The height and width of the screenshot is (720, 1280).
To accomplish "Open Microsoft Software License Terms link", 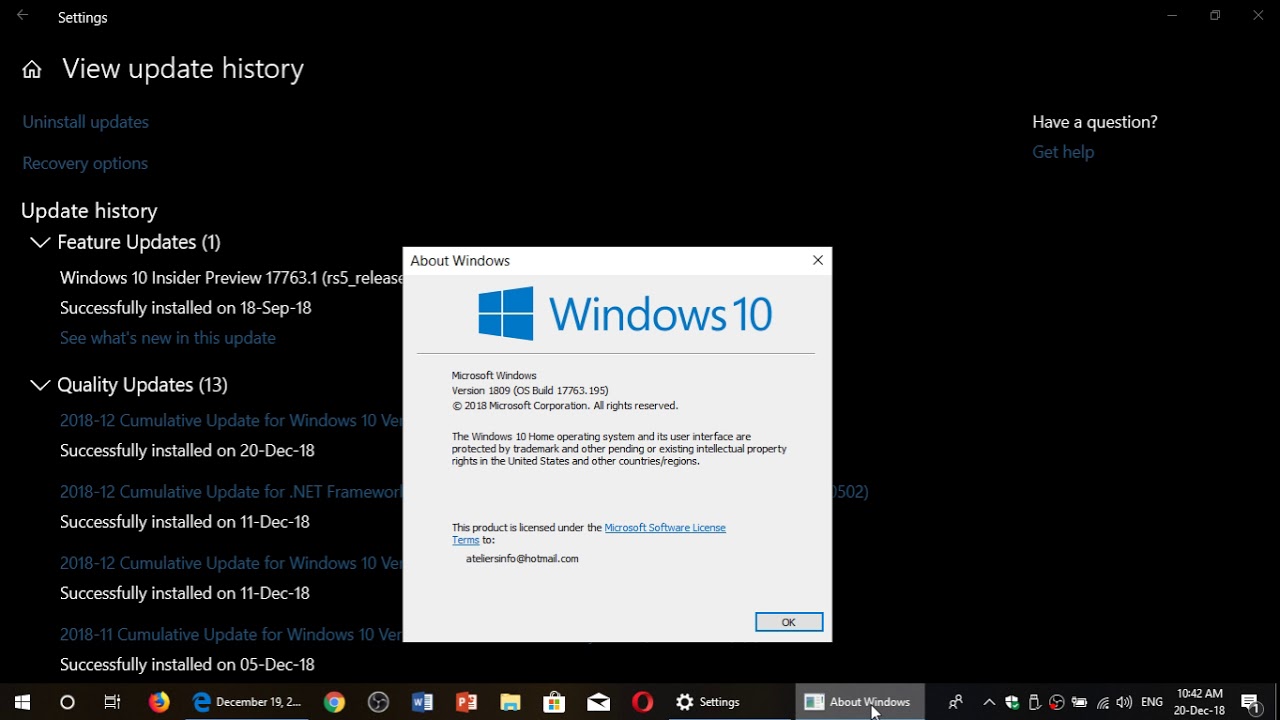I will click(x=665, y=527).
